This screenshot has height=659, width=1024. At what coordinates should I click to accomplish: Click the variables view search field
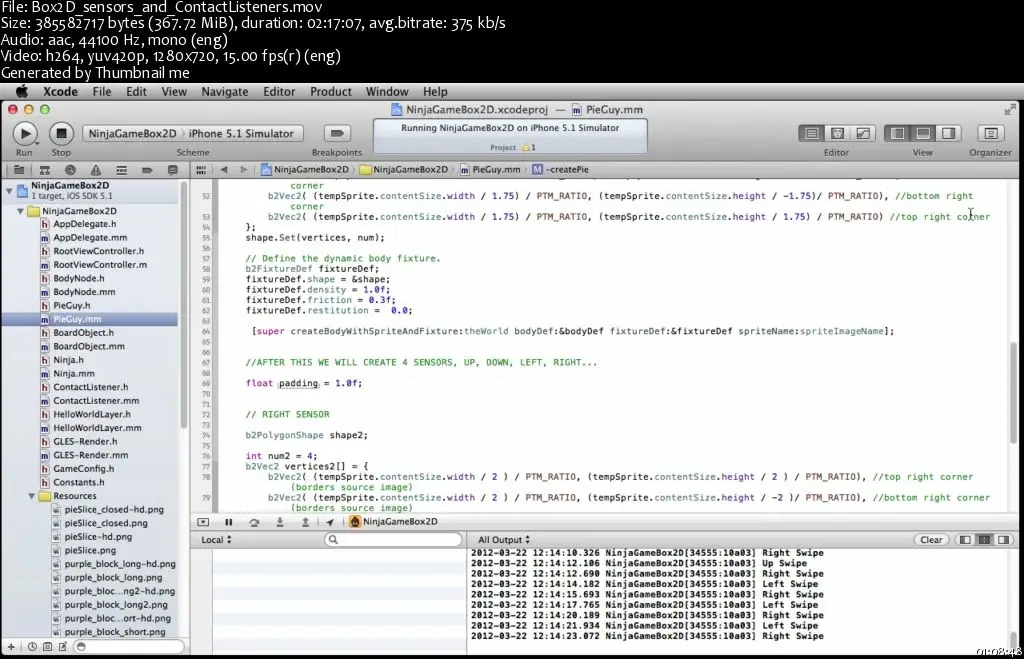[394, 540]
